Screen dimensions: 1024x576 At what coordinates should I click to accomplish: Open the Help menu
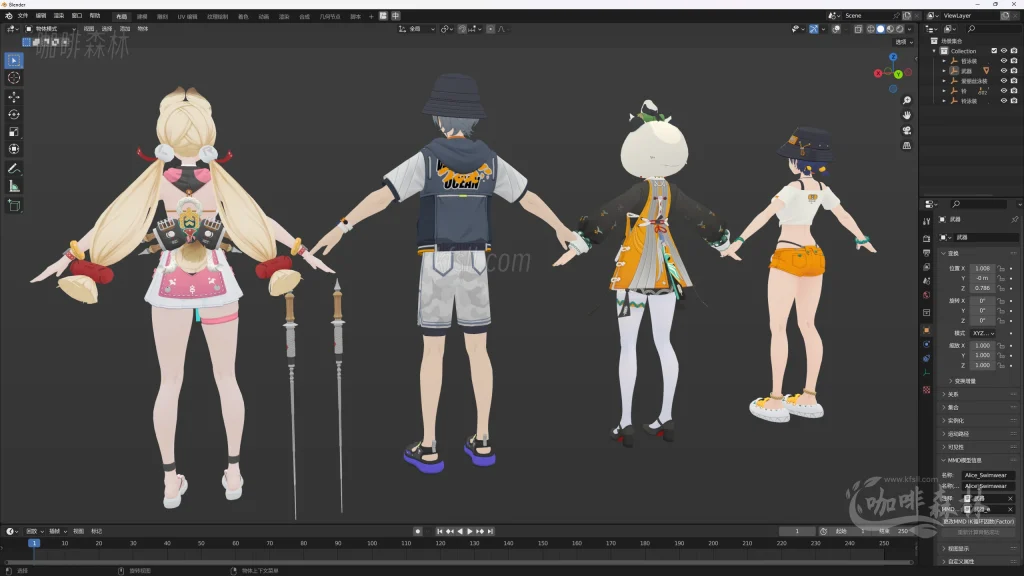[95, 16]
